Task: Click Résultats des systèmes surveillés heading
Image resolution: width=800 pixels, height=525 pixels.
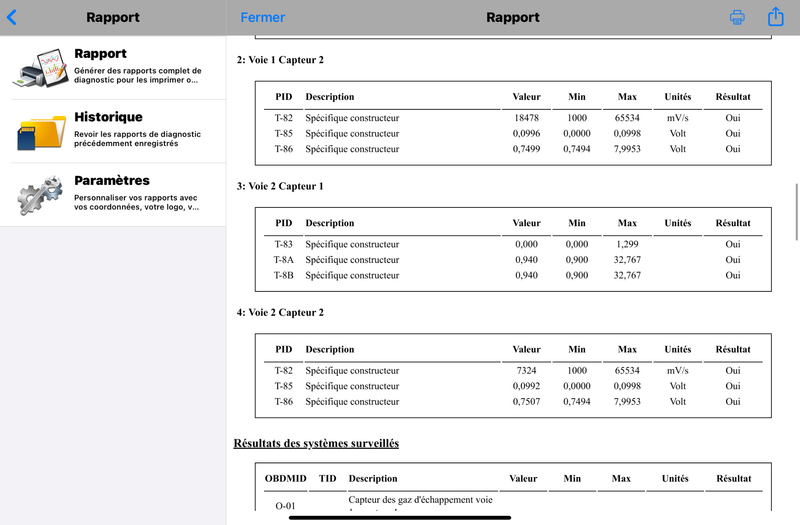Action: click(x=316, y=443)
